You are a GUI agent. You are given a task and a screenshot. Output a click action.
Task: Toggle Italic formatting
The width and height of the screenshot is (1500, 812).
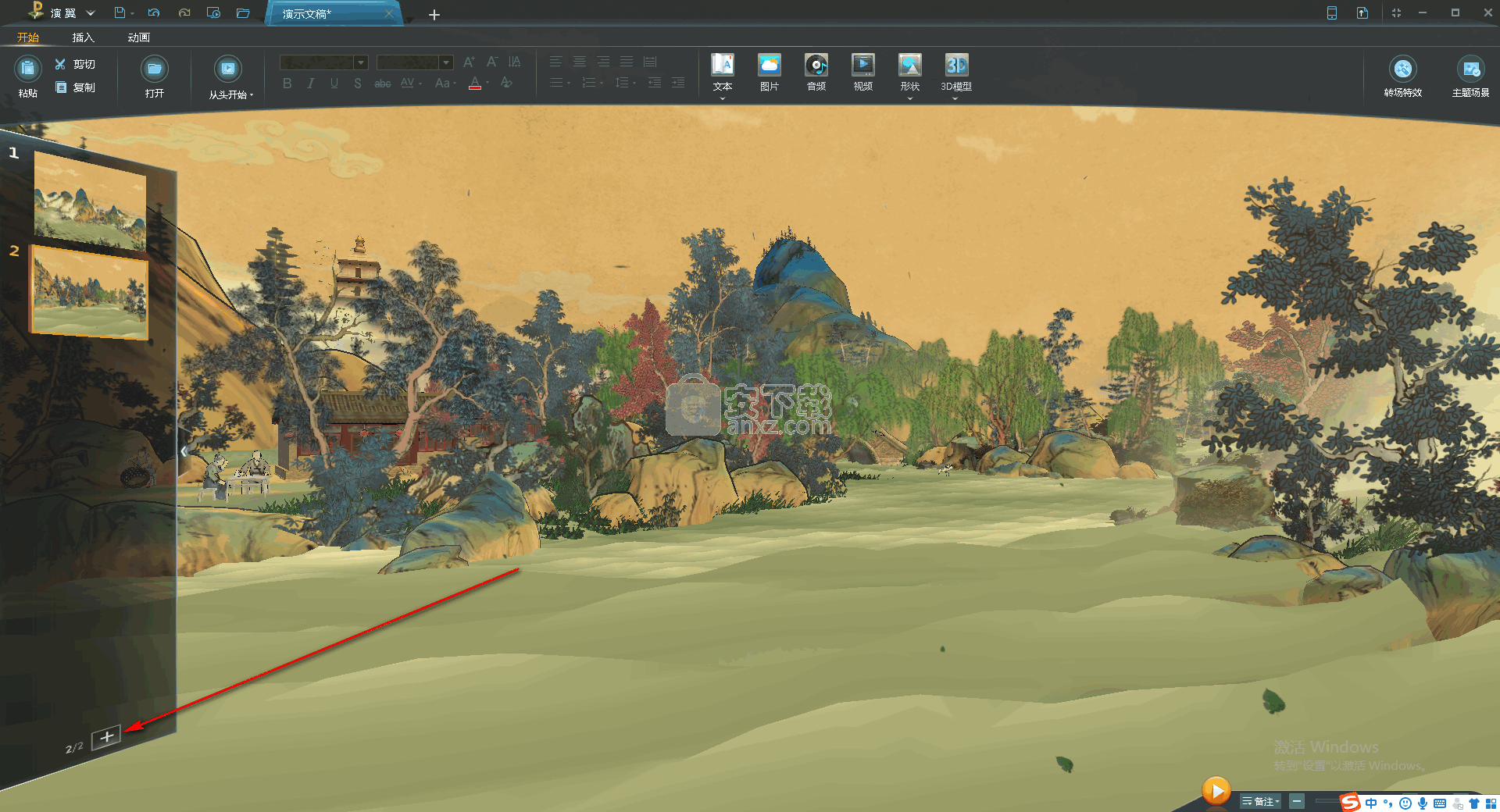pos(311,83)
